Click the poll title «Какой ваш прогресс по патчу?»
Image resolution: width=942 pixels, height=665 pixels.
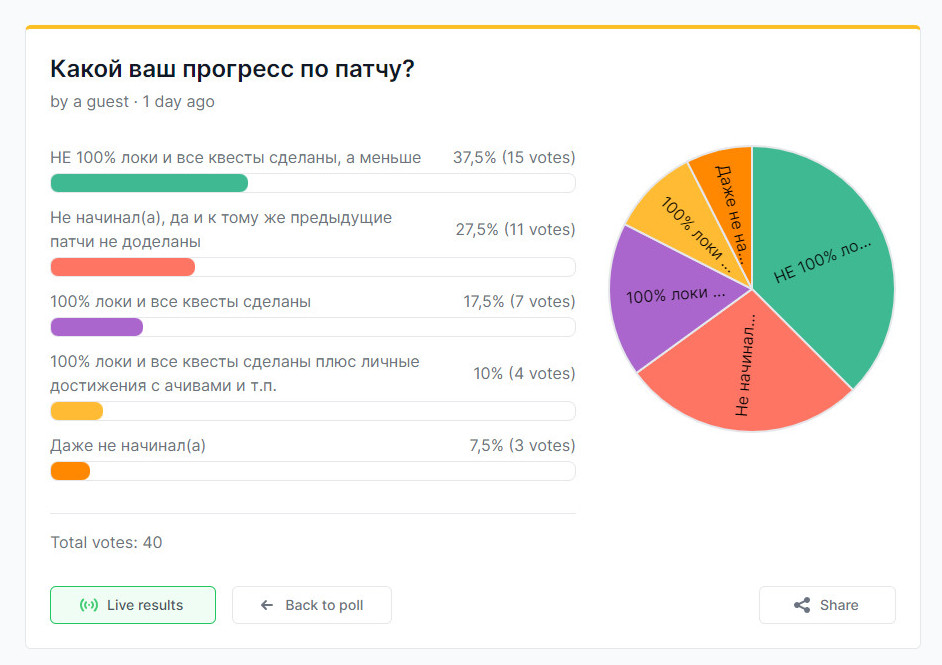(232, 70)
